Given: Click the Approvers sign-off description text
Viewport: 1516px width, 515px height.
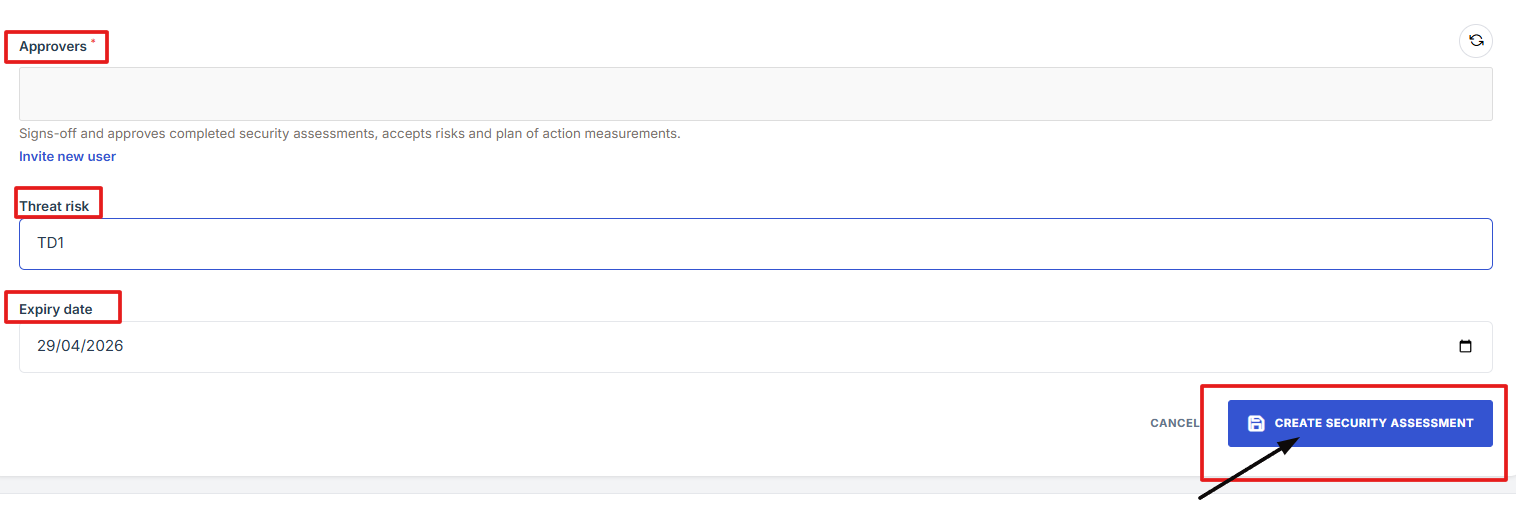Looking at the screenshot, I should [x=349, y=133].
